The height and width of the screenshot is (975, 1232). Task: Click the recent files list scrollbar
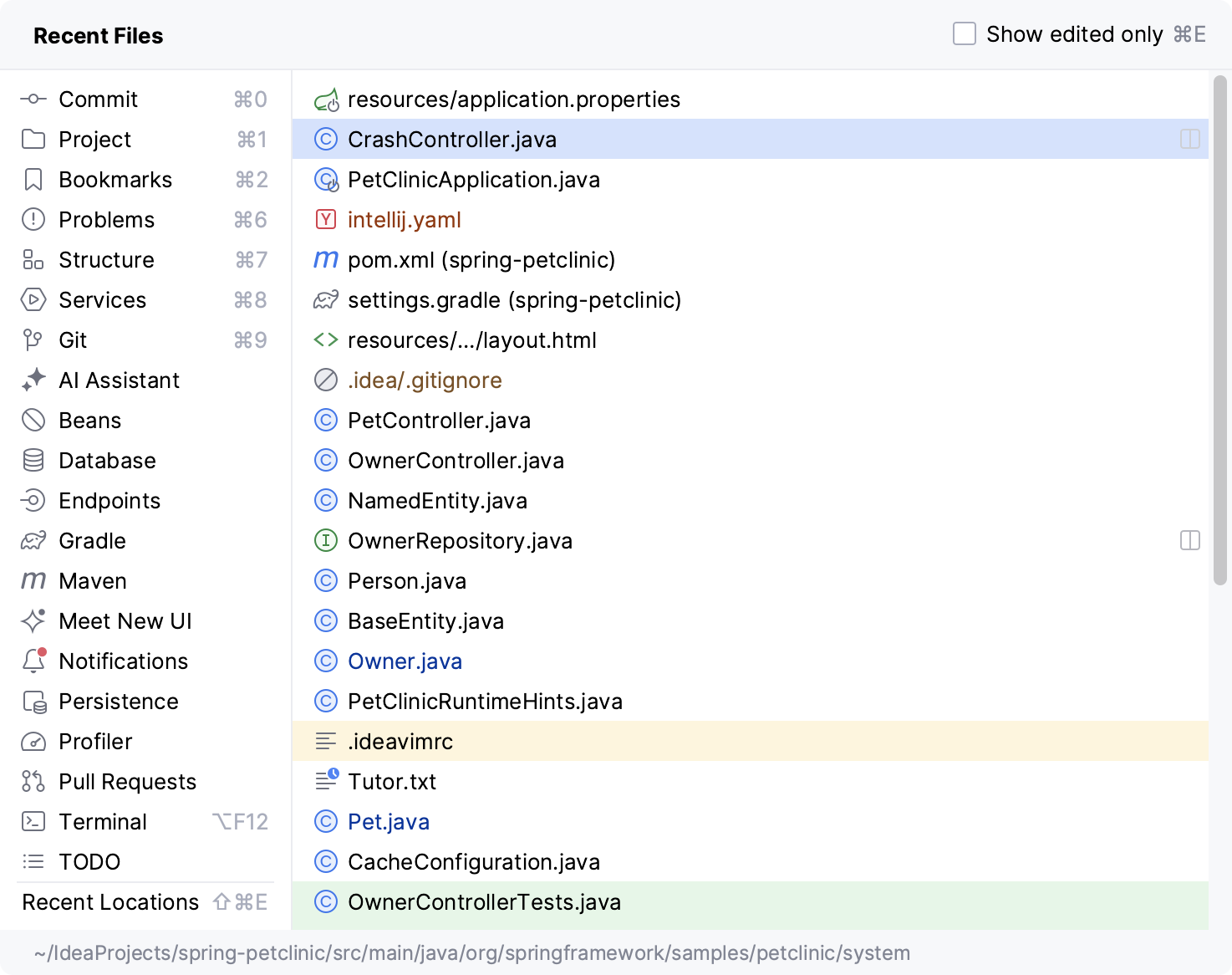[1220, 330]
